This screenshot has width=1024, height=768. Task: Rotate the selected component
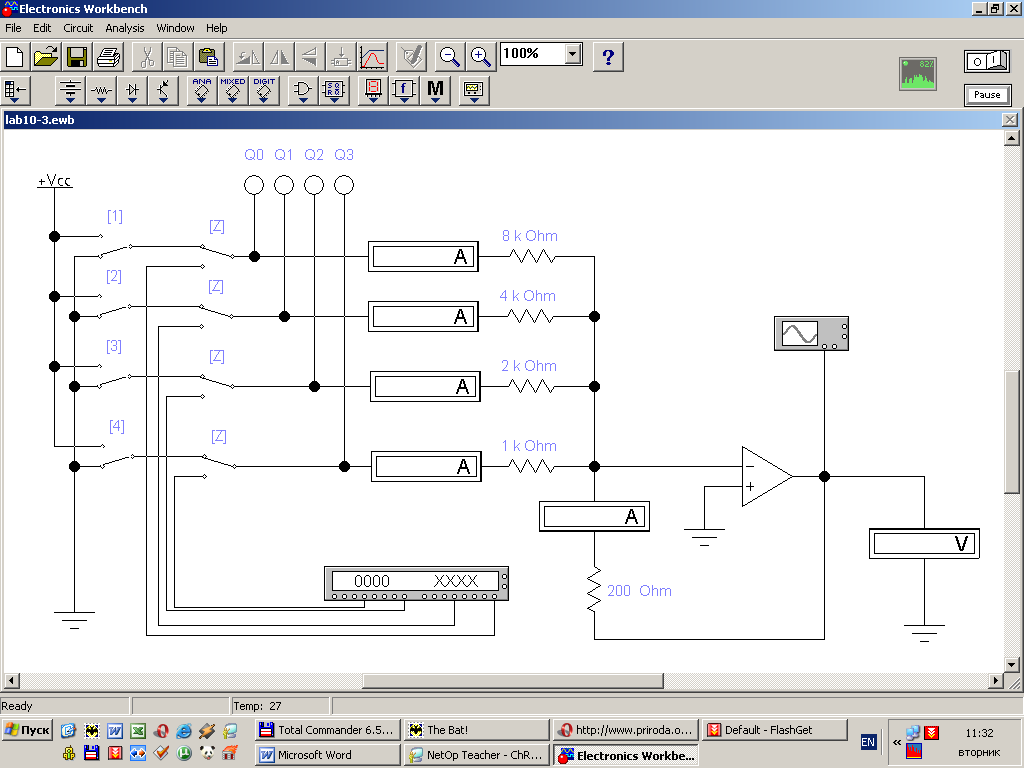tap(248, 57)
